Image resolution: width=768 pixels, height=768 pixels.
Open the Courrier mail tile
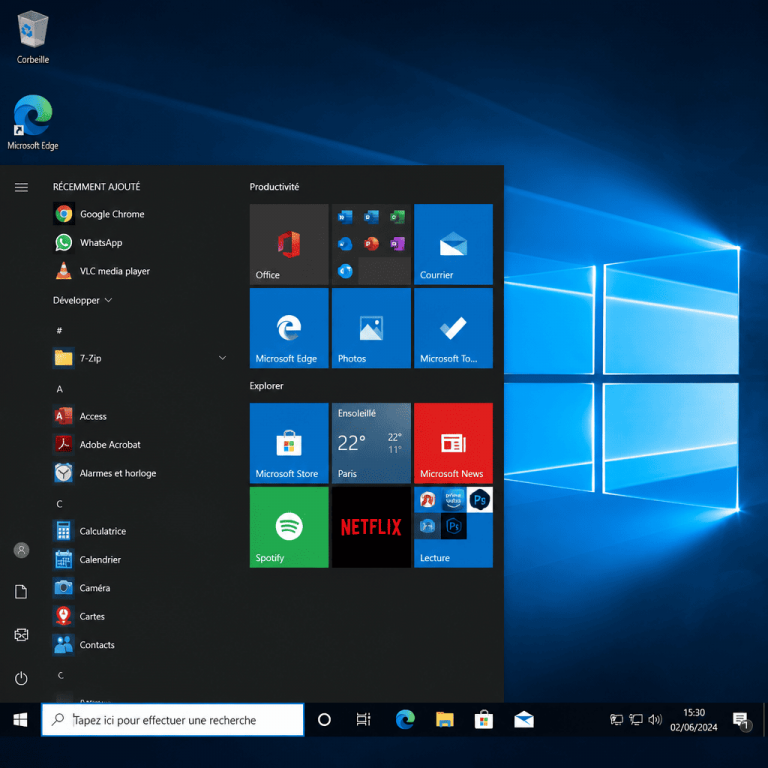click(x=453, y=244)
